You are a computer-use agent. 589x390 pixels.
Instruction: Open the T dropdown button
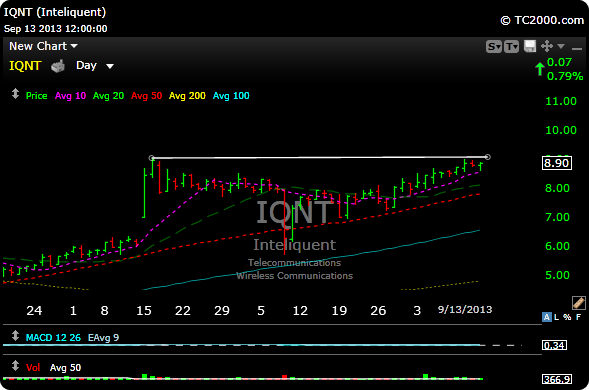coord(511,47)
